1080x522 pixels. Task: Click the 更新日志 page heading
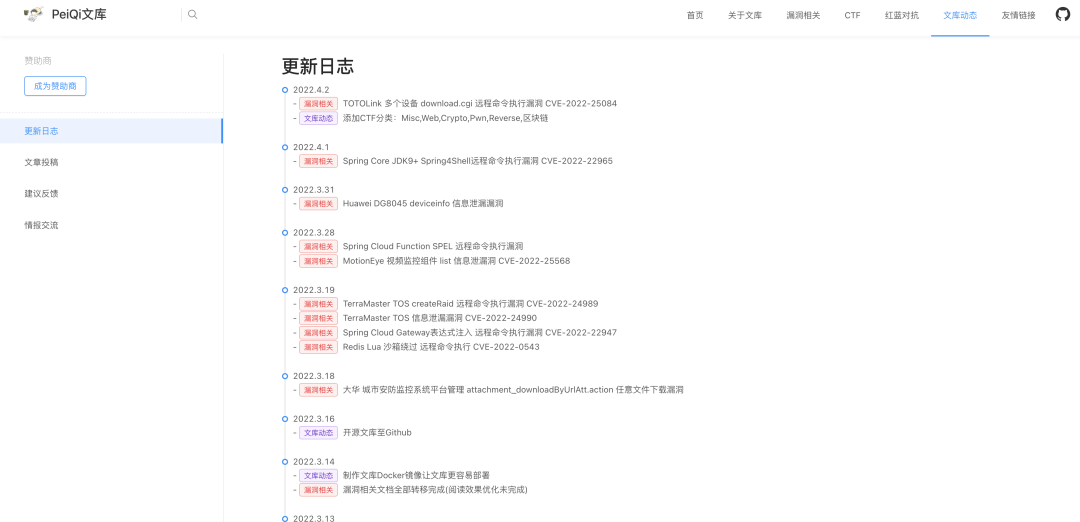pos(318,66)
